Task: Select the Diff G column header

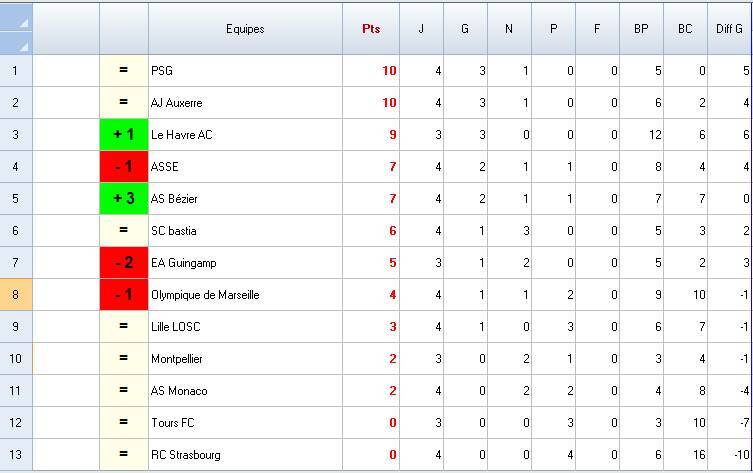Action: (x=729, y=29)
